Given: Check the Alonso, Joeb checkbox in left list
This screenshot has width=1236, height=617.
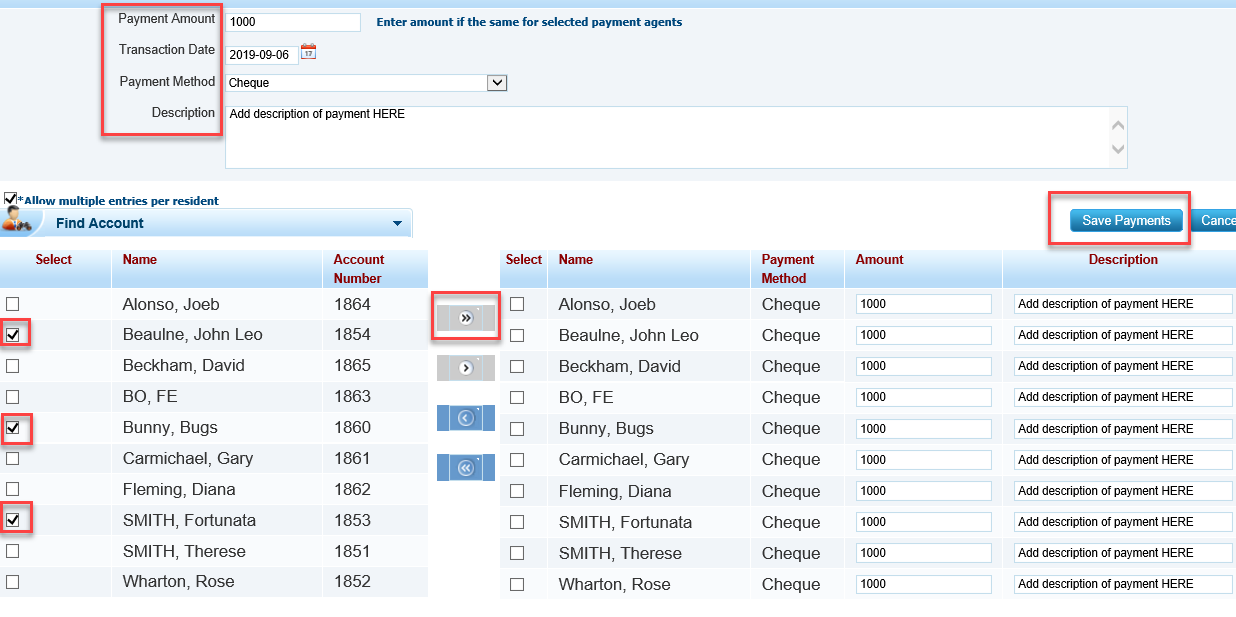Looking at the screenshot, I should (13, 304).
